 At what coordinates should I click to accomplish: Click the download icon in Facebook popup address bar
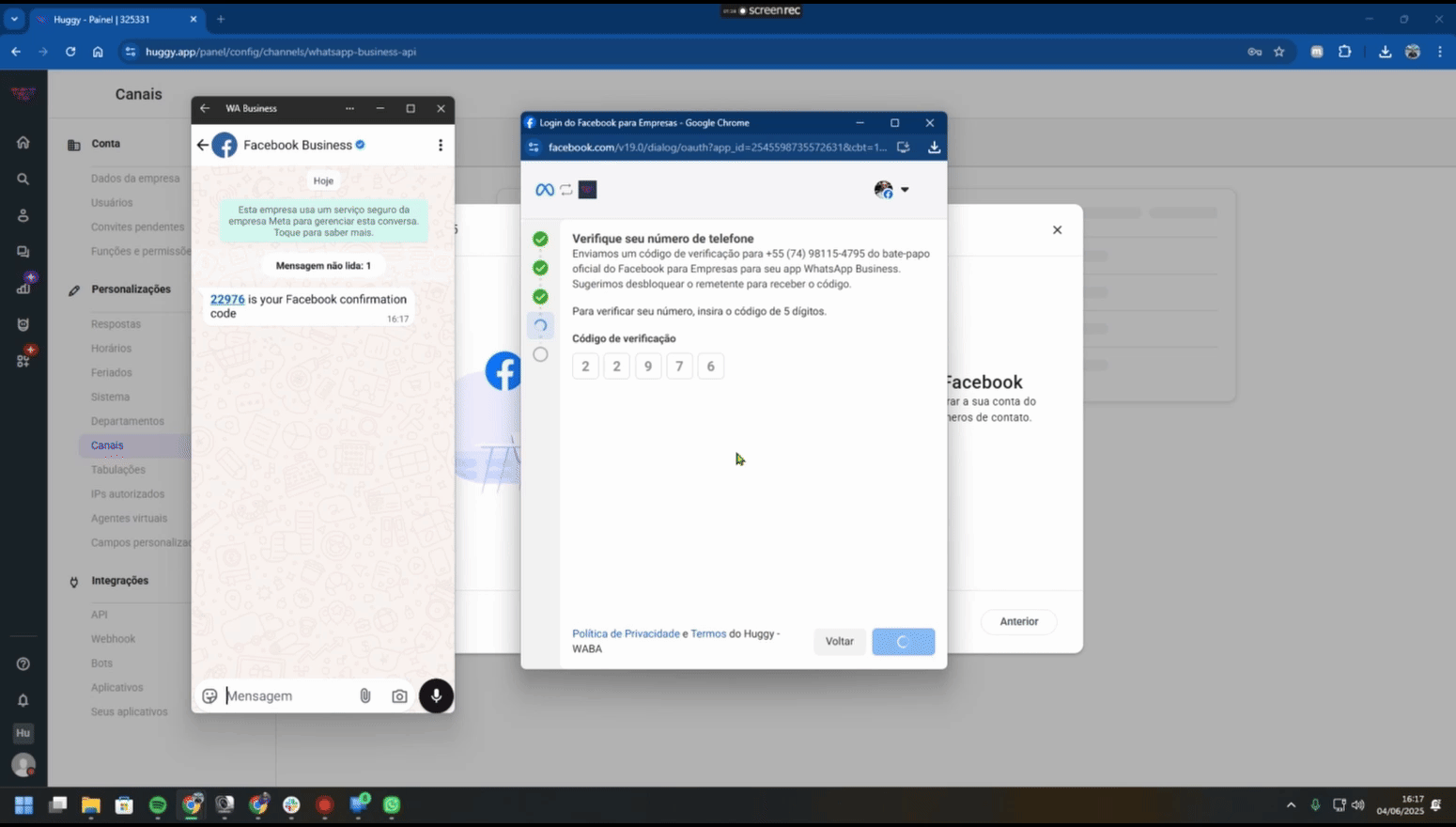pyautogui.click(x=934, y=148)
